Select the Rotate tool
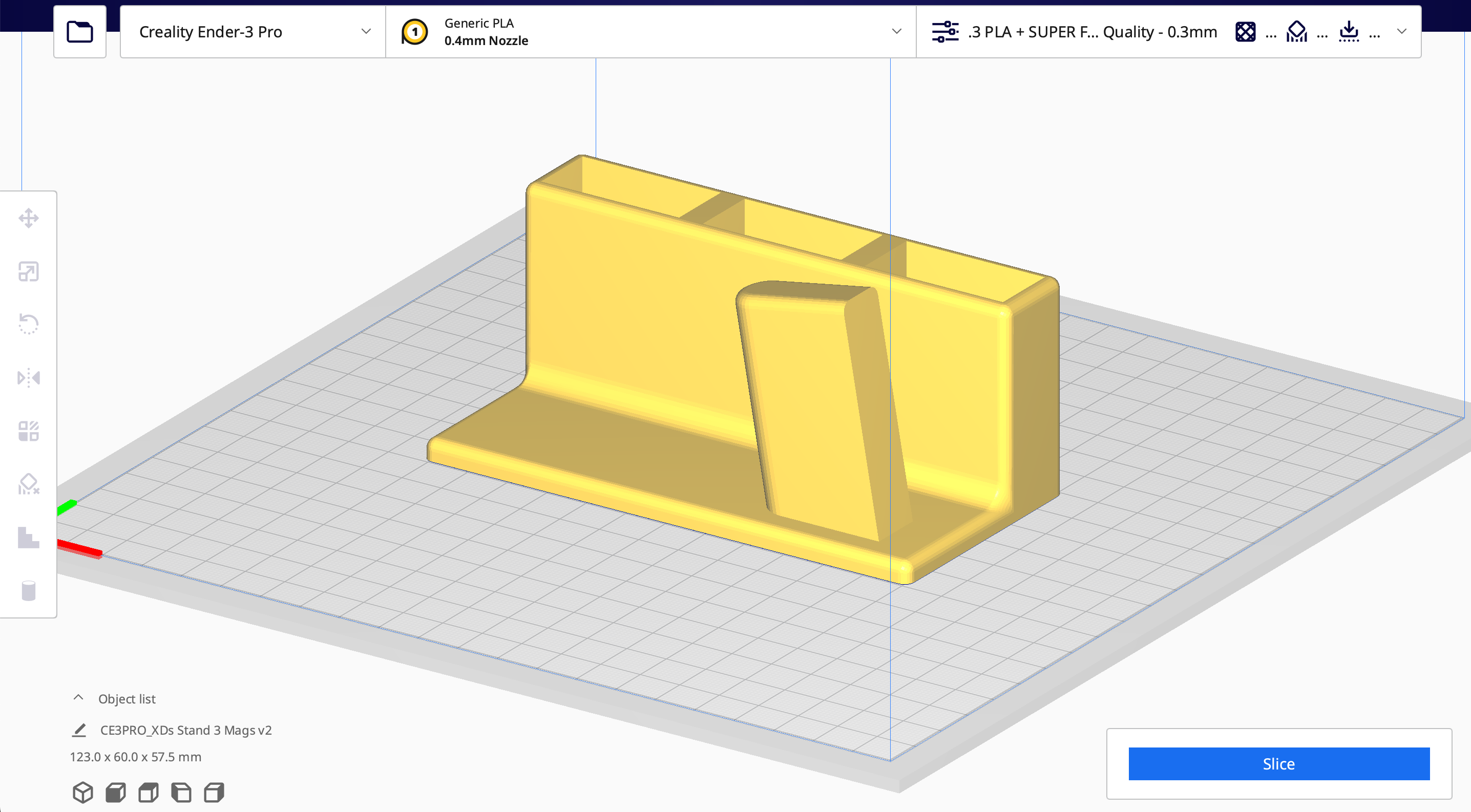This screenshot has height=812, width=1471. pyautogui.click(x=29, y=324)
